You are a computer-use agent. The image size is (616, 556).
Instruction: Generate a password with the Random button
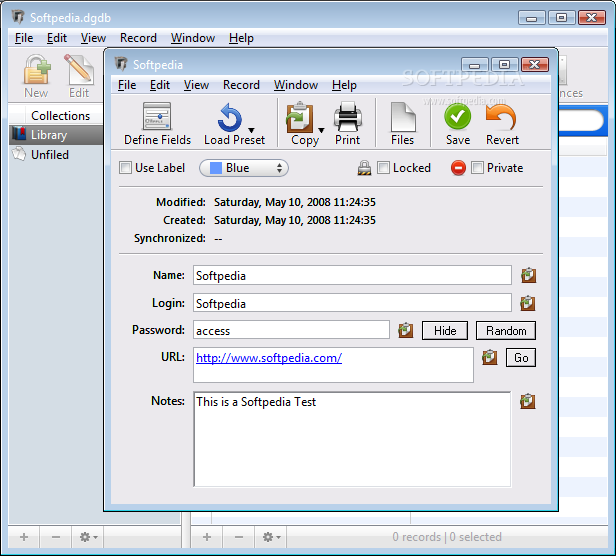click(506, 330)
